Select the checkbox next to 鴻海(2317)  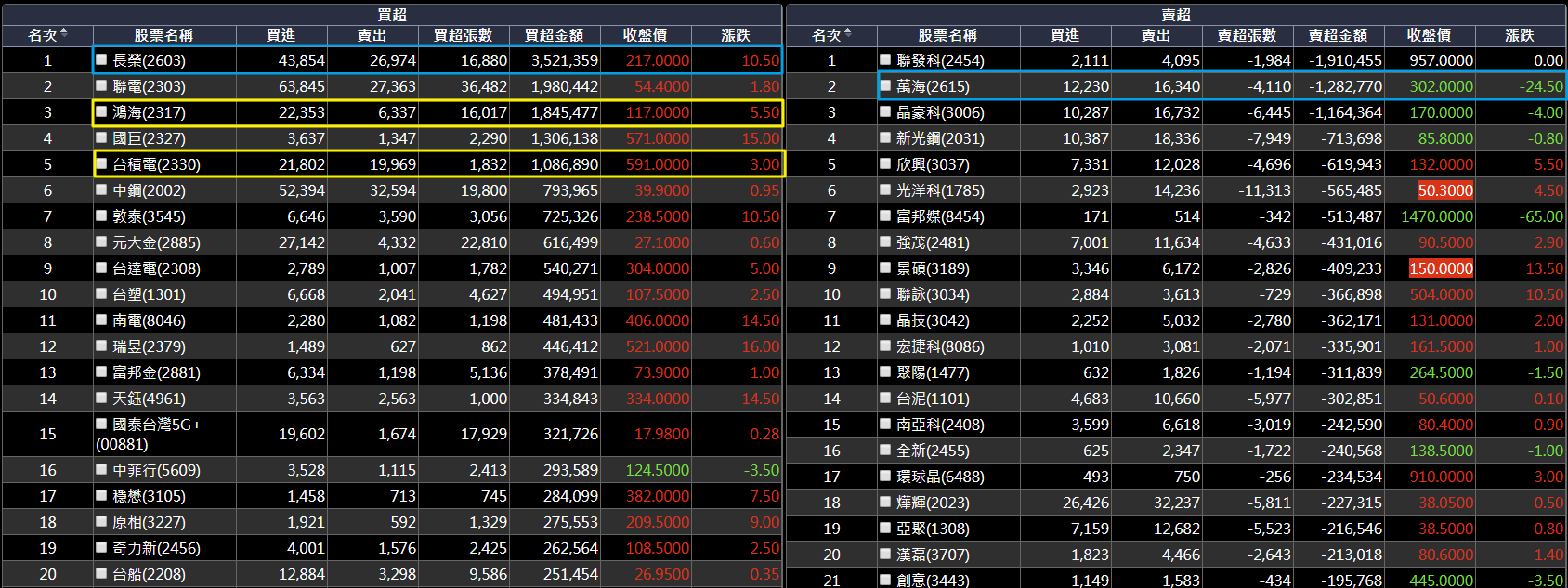pyautogui.click(x=102, y=111)
